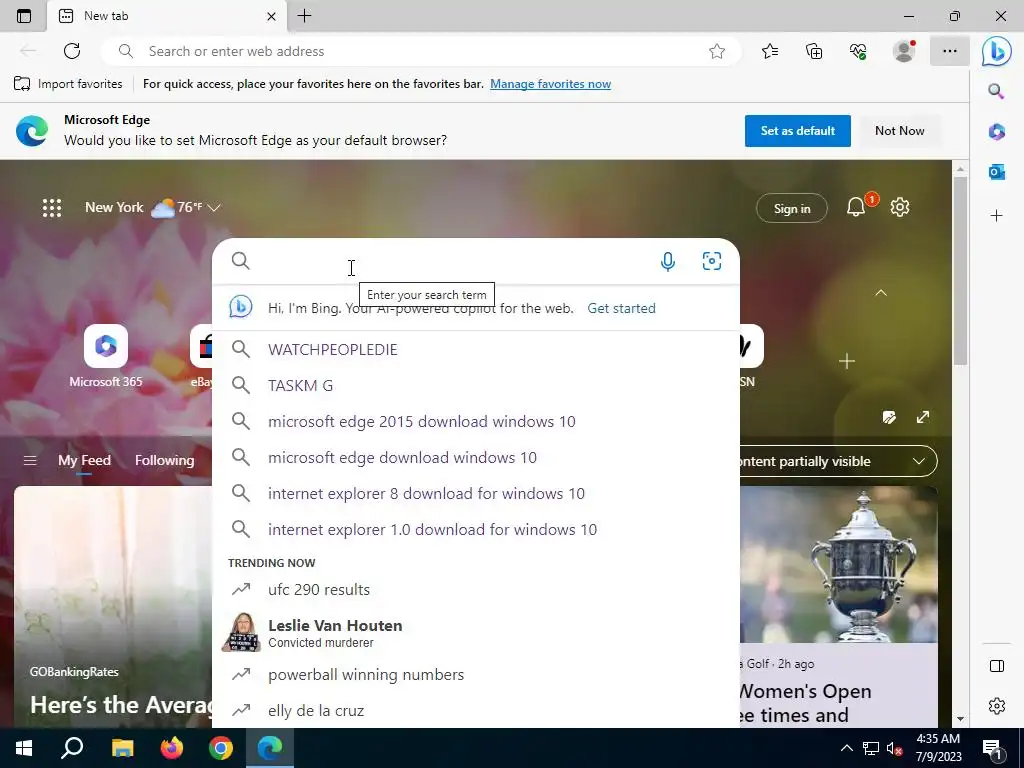1024x768 pixels.
Task: Choose microsoft edge 2015 download suggestion
Action: [x=475, y=421]
